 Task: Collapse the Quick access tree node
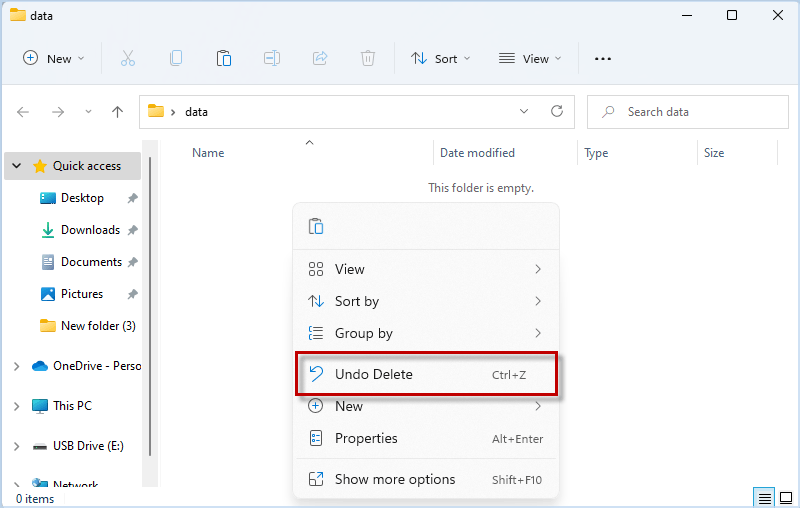coord(17,166)
